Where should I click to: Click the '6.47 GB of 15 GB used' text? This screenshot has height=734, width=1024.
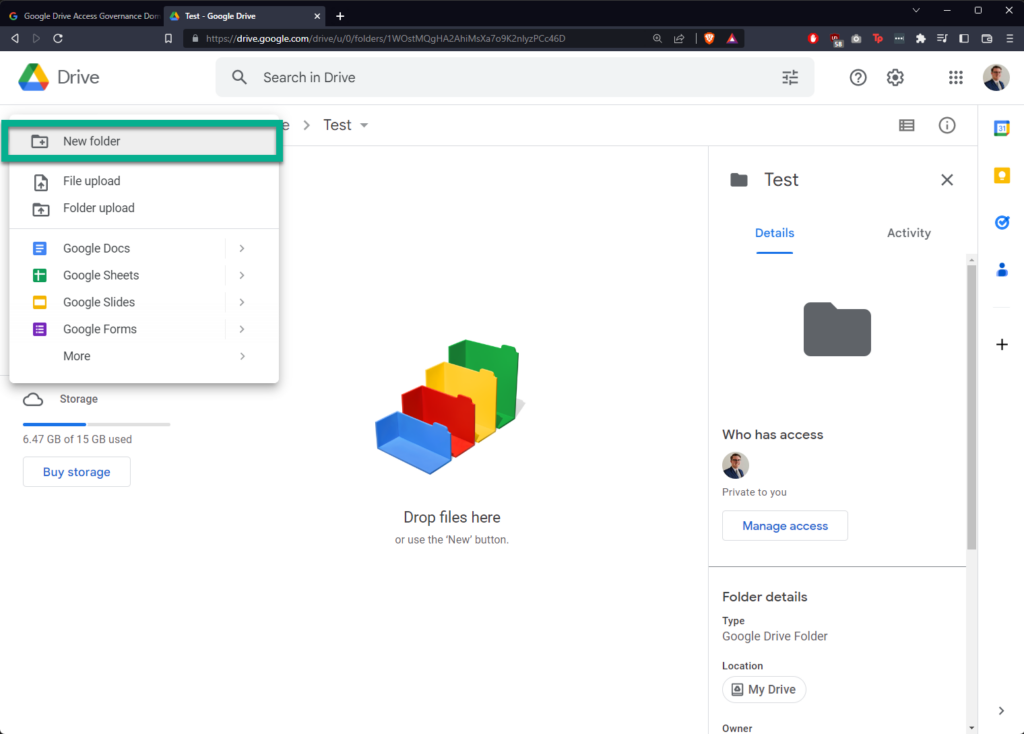(x=77, y=439)
